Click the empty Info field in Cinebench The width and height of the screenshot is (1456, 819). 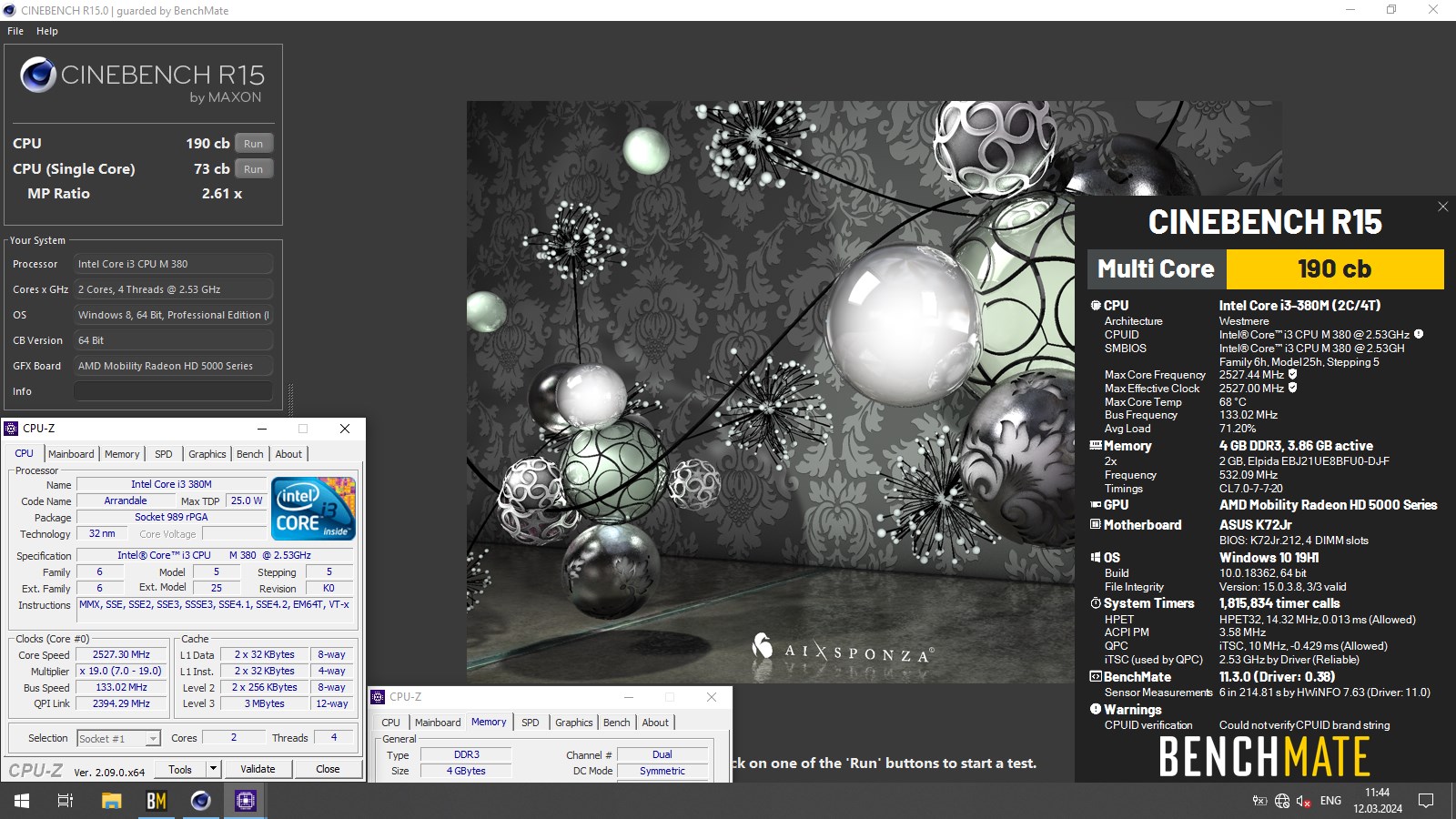tap(173, 391)
